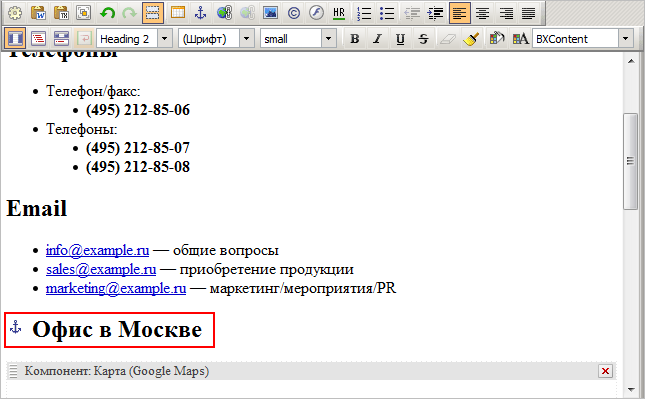This screenshot has width=645, height=399.
Task: Toggle center alignment
Action: [483, 13]
